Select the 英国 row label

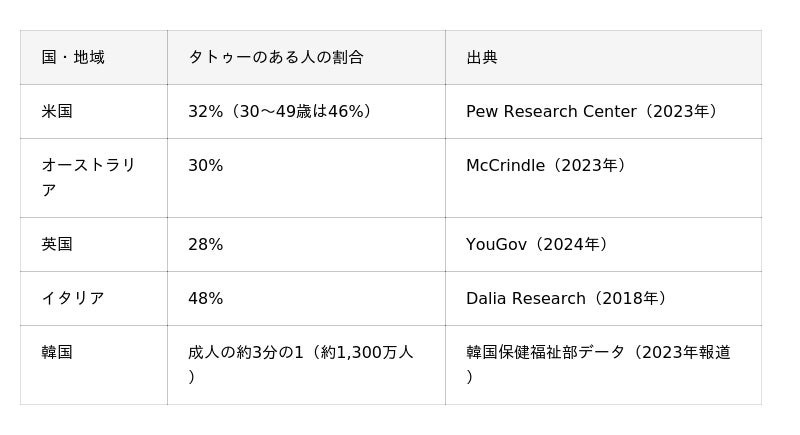pos(94,244)
